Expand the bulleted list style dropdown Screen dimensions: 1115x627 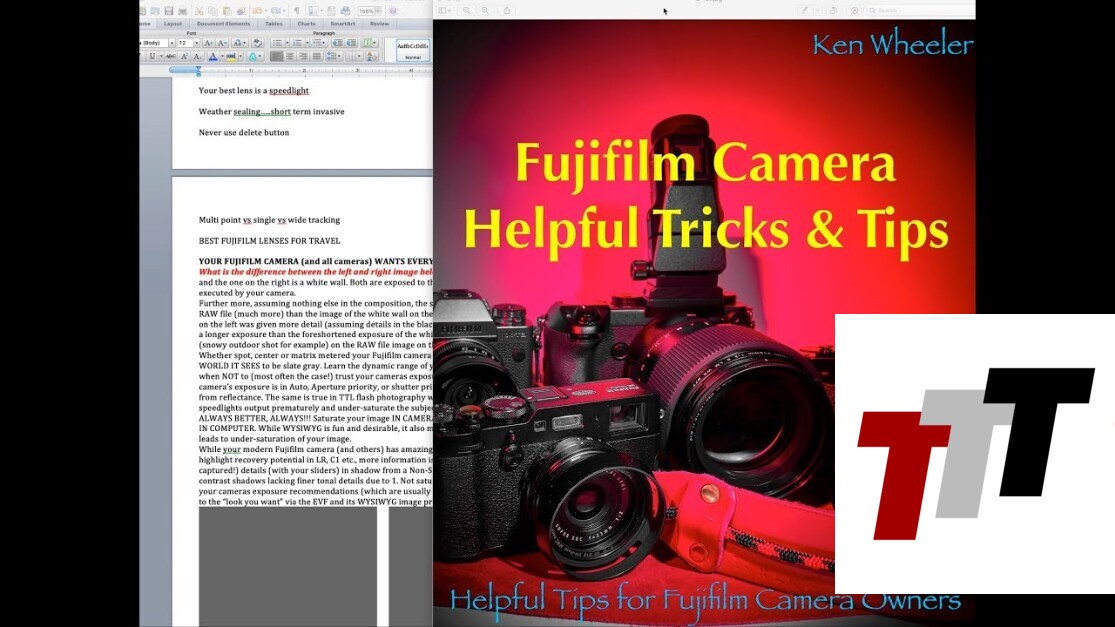pyautogui.click(x=286, y=43)
